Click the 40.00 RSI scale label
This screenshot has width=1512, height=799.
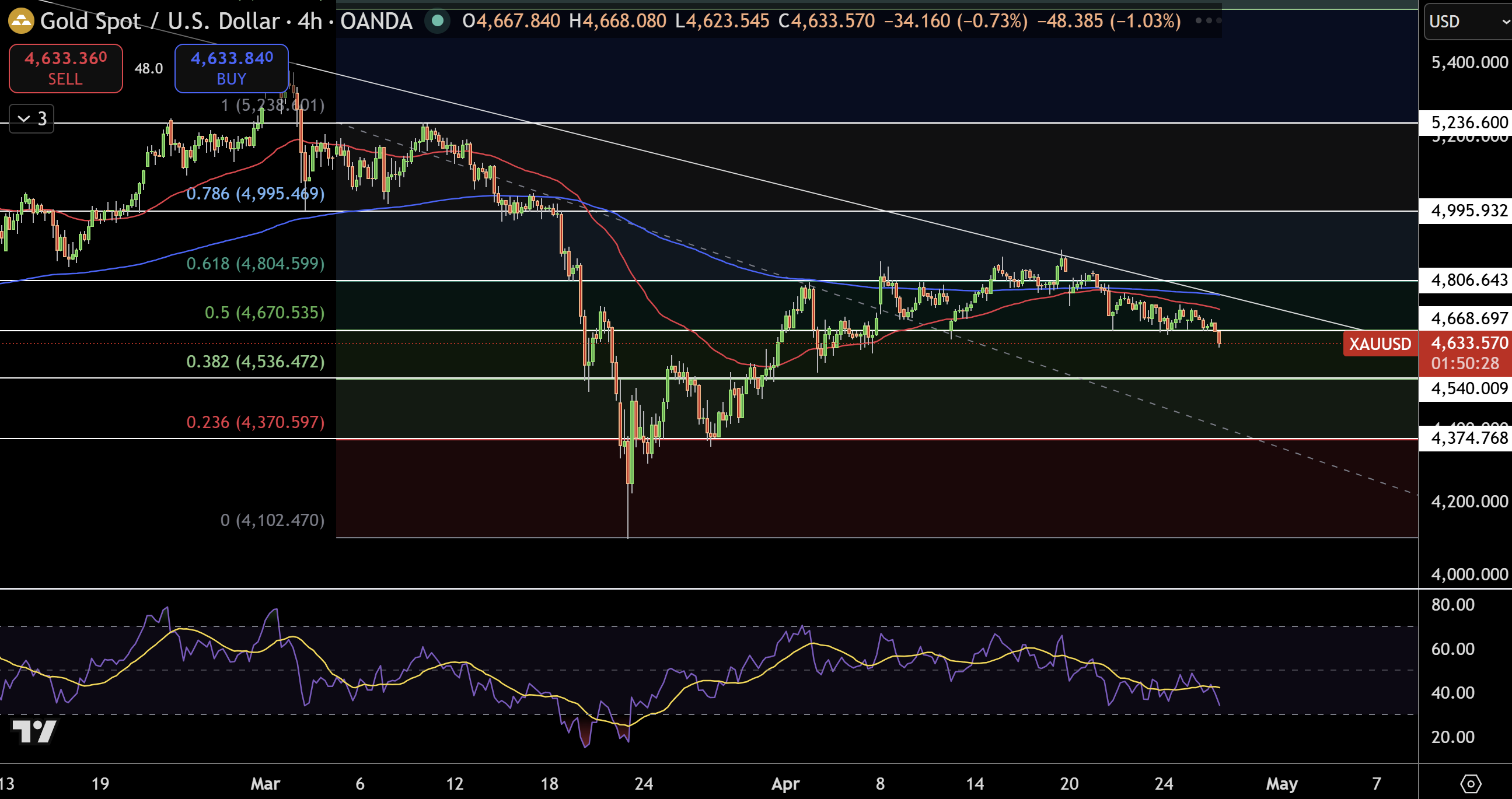[1452, 692]
